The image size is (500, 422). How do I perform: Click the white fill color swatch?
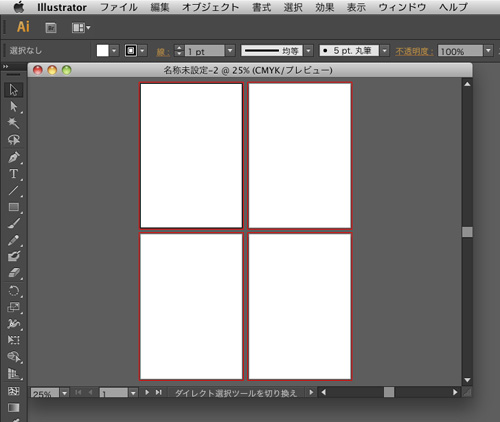[x=102, y=51]
